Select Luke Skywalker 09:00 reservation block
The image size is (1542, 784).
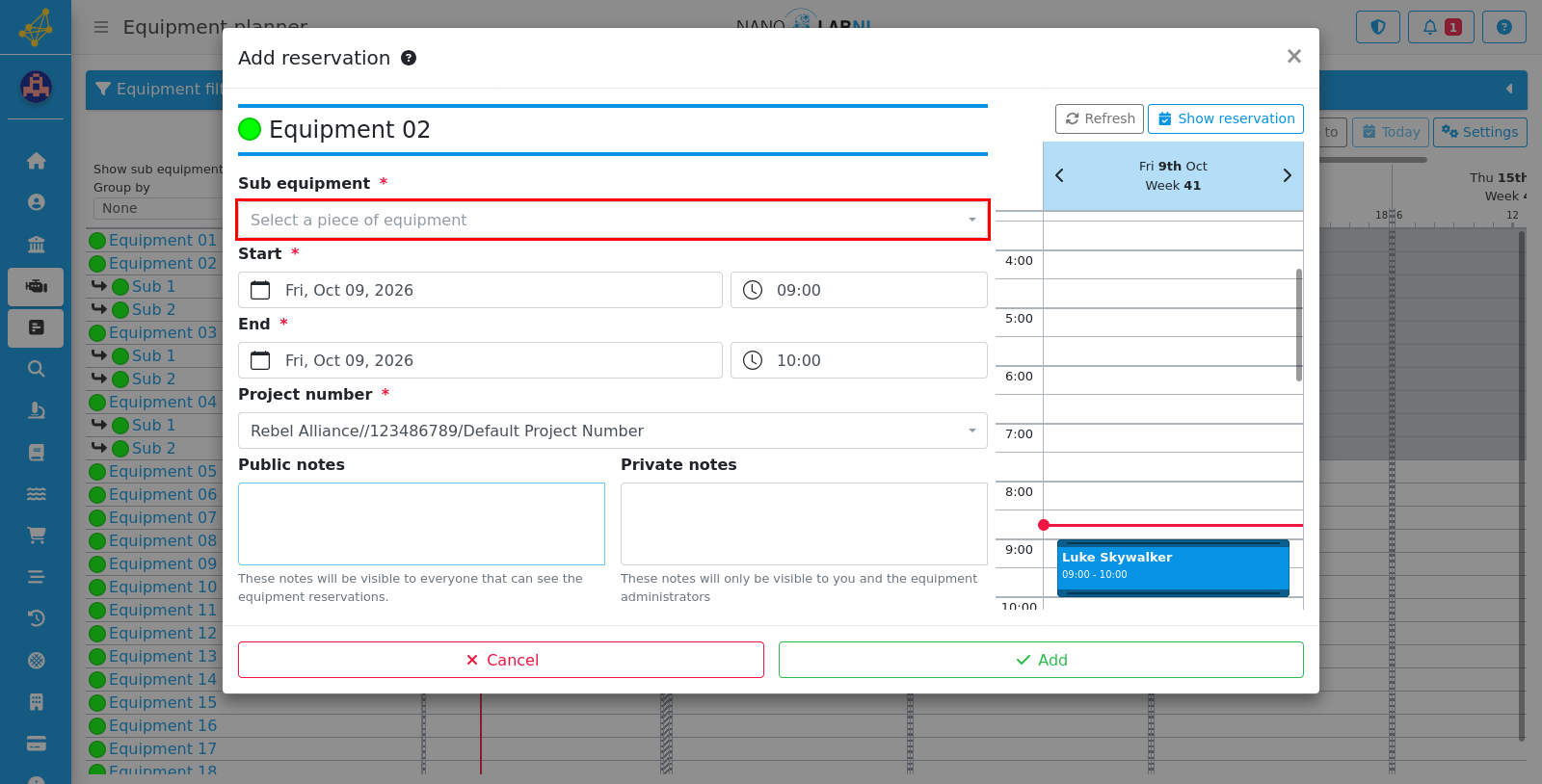tap(1173, 568)
